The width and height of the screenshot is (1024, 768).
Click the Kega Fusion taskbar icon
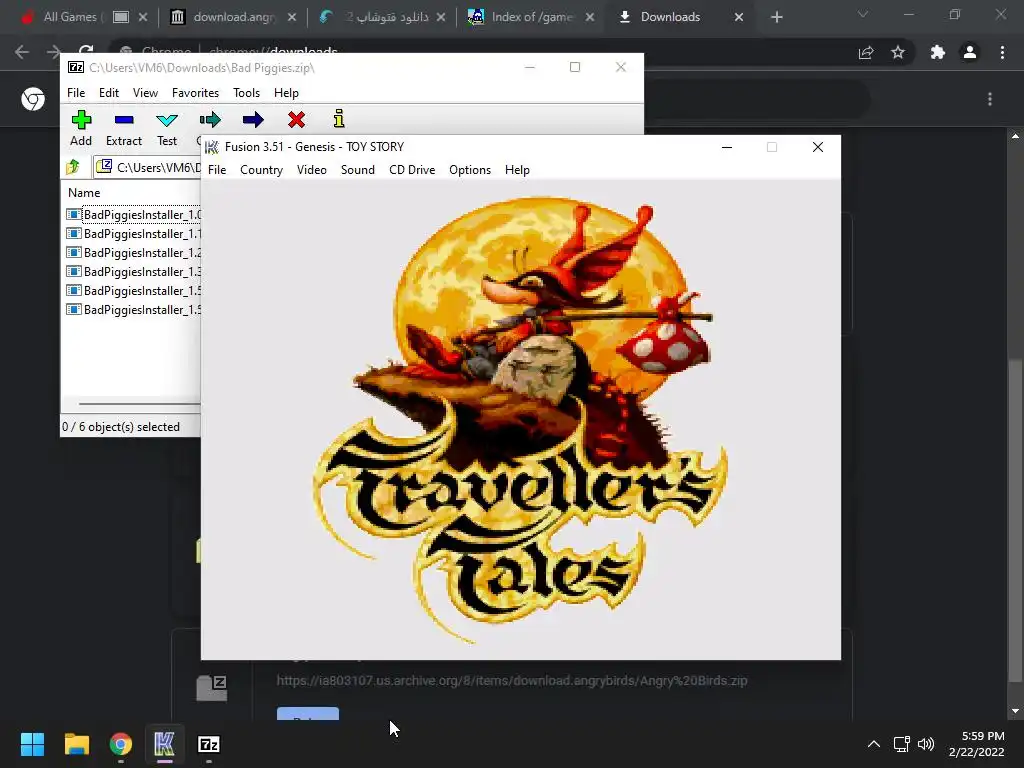pos(165,744)
